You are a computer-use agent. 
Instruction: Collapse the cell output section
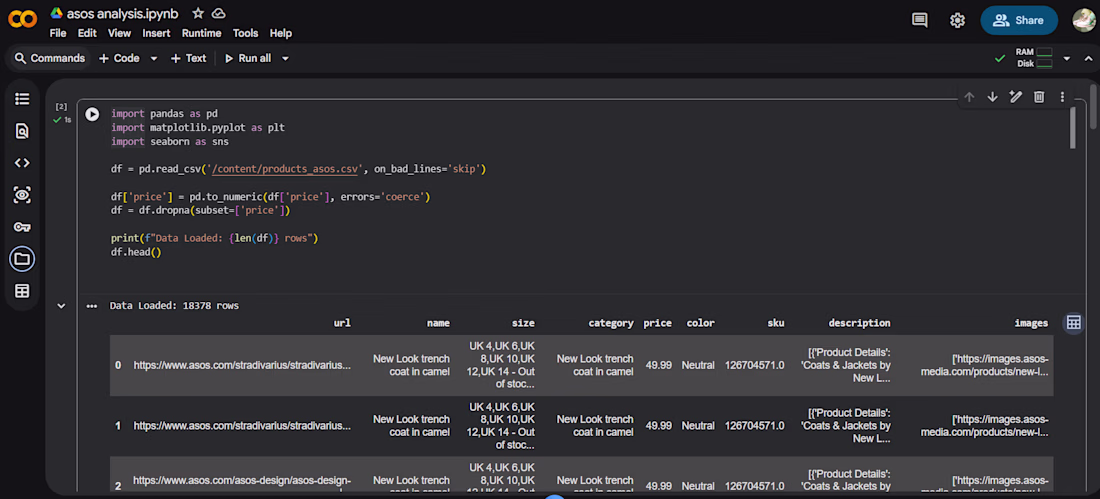61,306
